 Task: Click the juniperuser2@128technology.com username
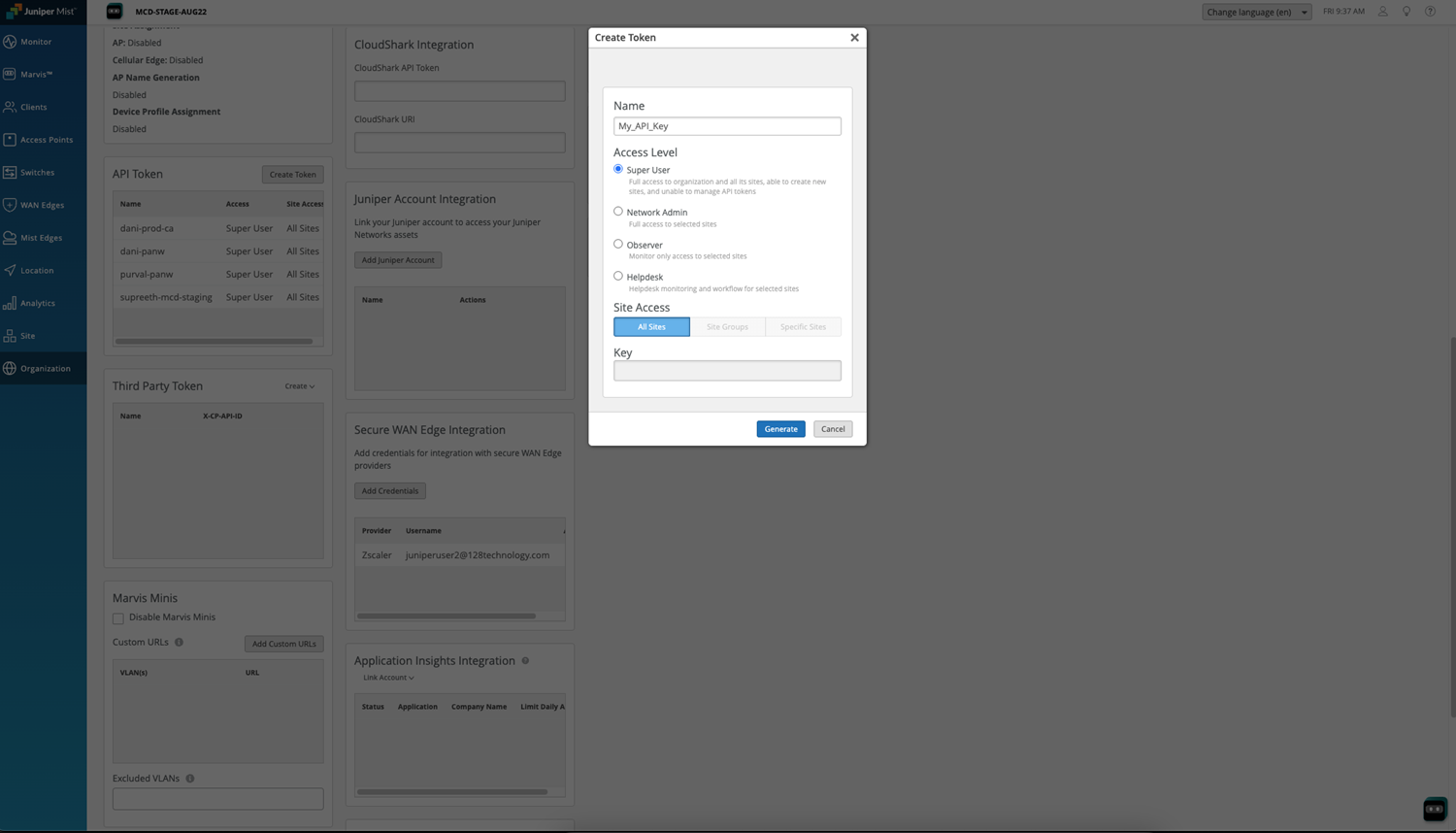tap(478, 555)
